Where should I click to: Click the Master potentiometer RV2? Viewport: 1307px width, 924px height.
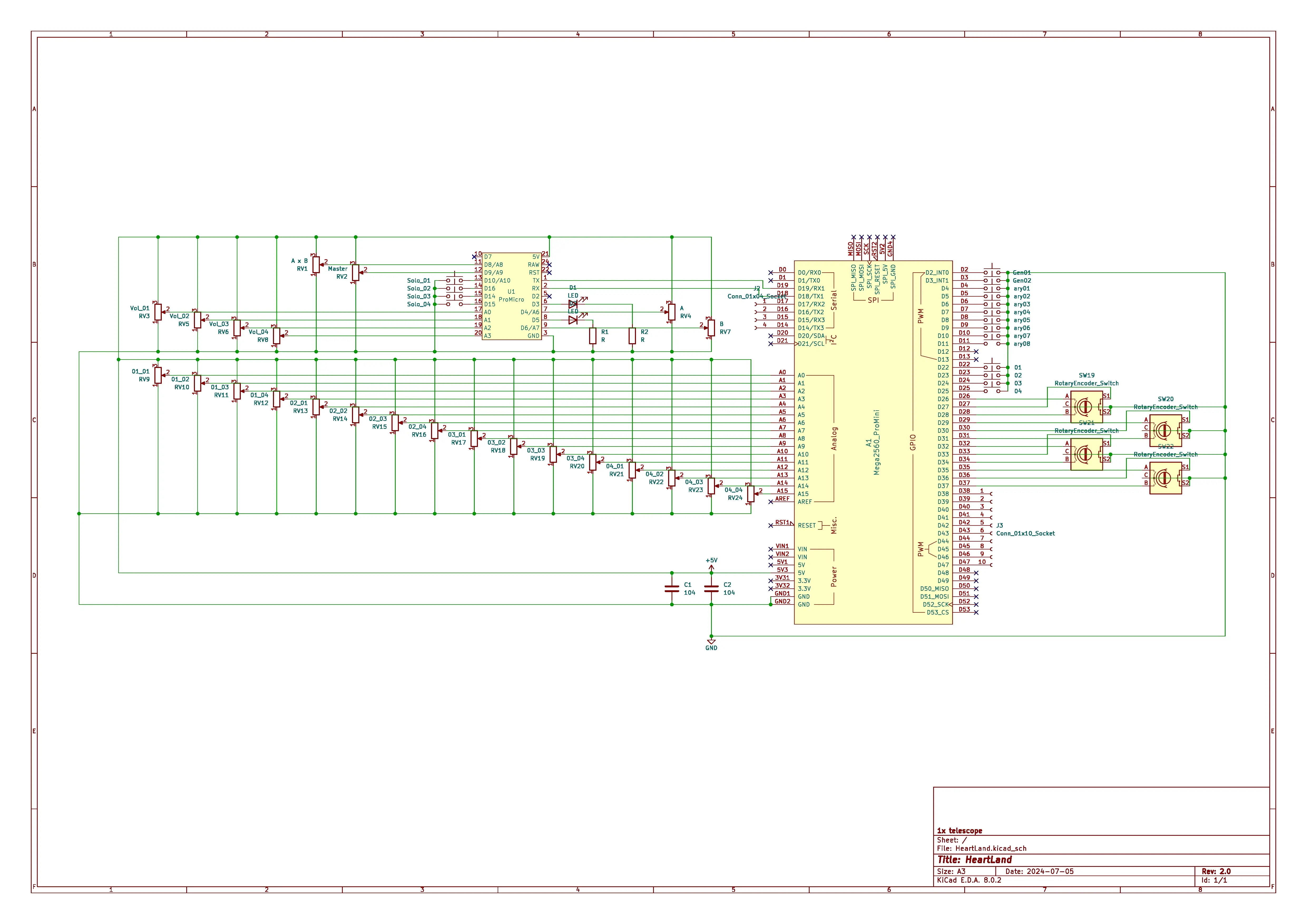pos(355,273)
